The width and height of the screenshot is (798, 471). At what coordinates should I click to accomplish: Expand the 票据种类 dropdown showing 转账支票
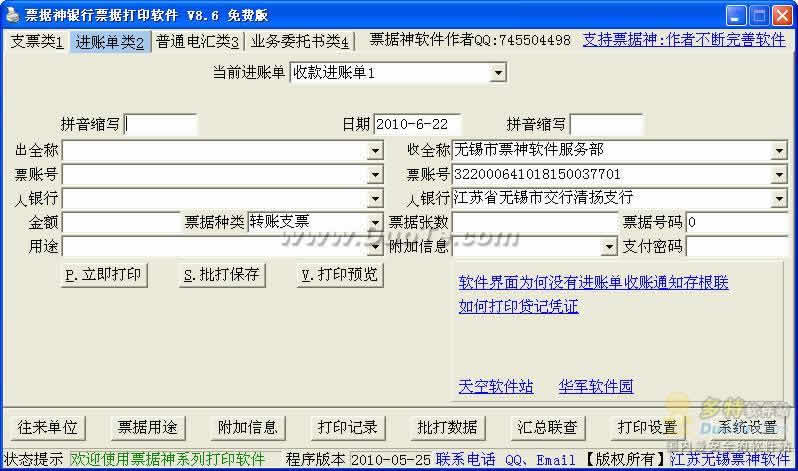(375, 223)
